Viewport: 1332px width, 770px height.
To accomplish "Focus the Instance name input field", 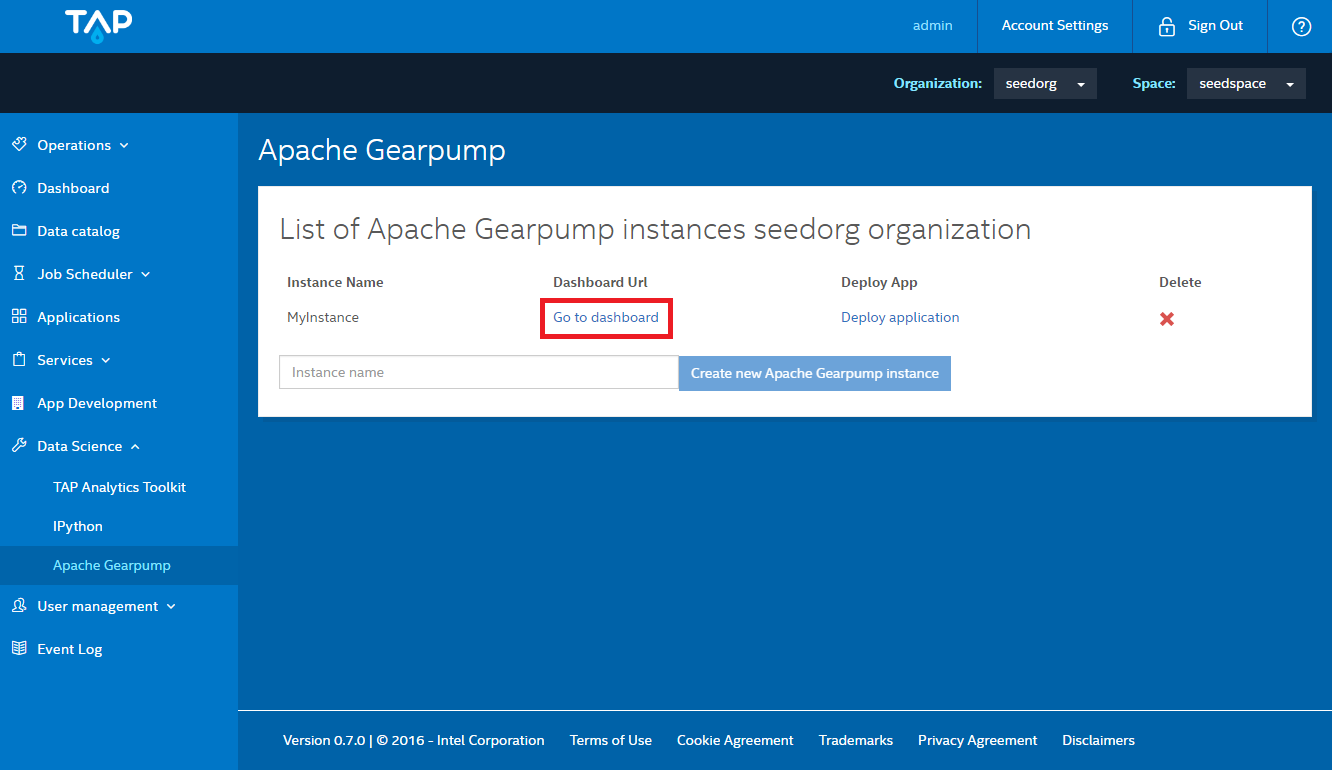I will pos(479,372).
